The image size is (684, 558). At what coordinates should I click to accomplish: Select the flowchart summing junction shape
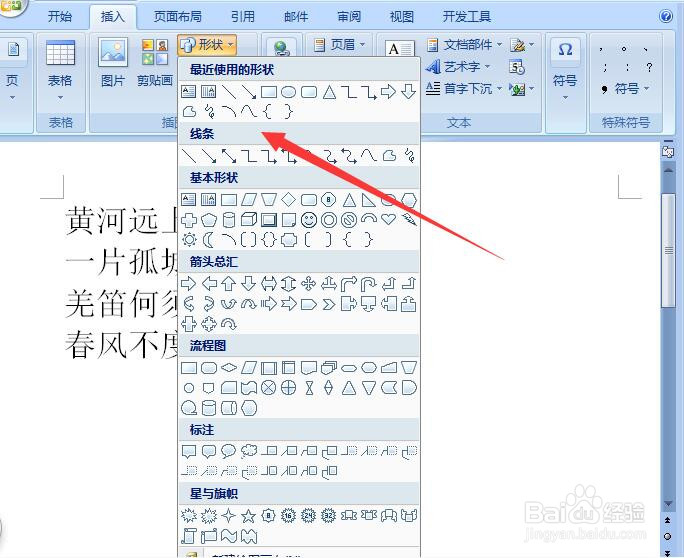(269, 387)
